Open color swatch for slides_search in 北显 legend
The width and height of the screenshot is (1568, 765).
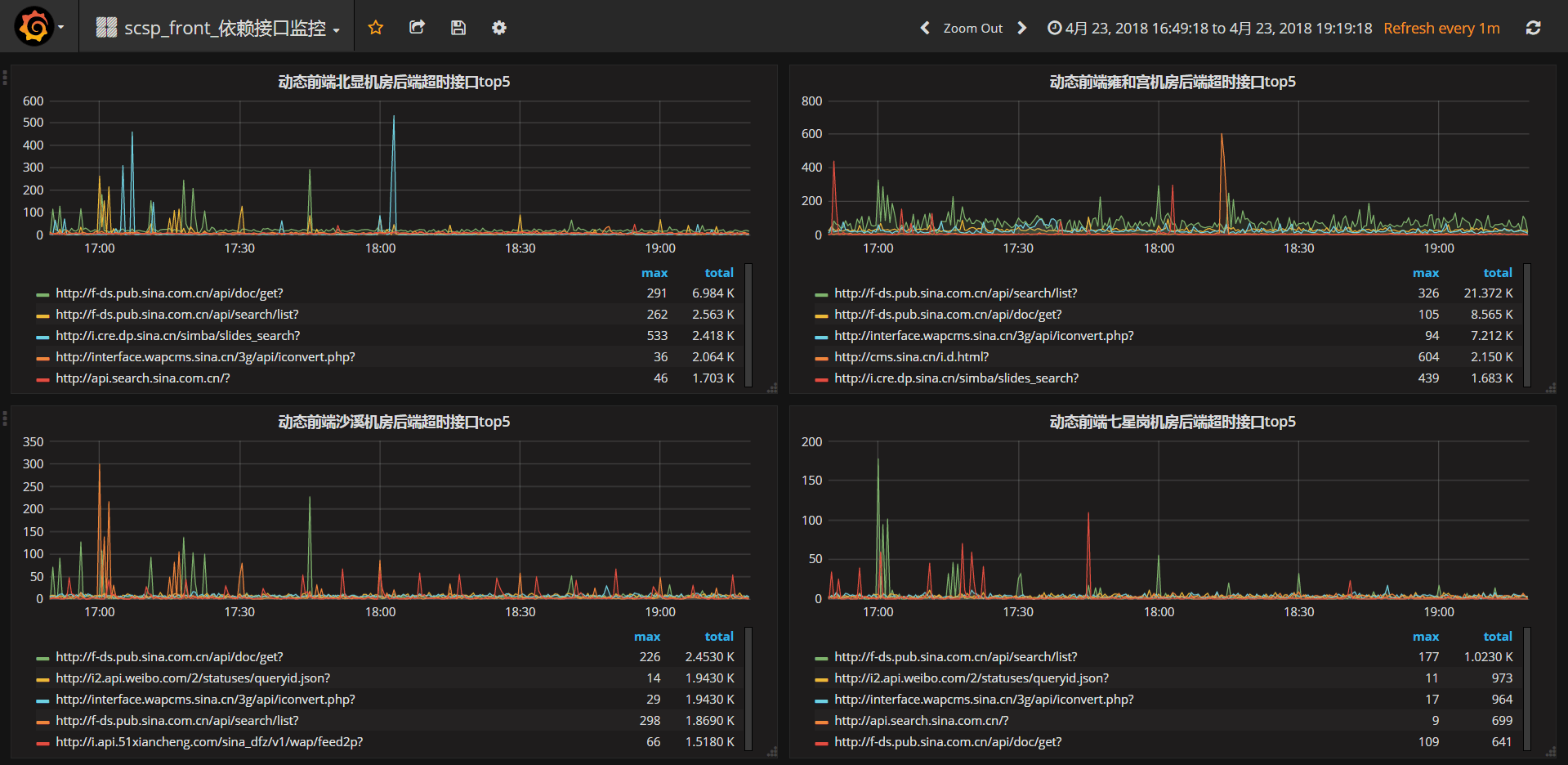pos(42,337)
